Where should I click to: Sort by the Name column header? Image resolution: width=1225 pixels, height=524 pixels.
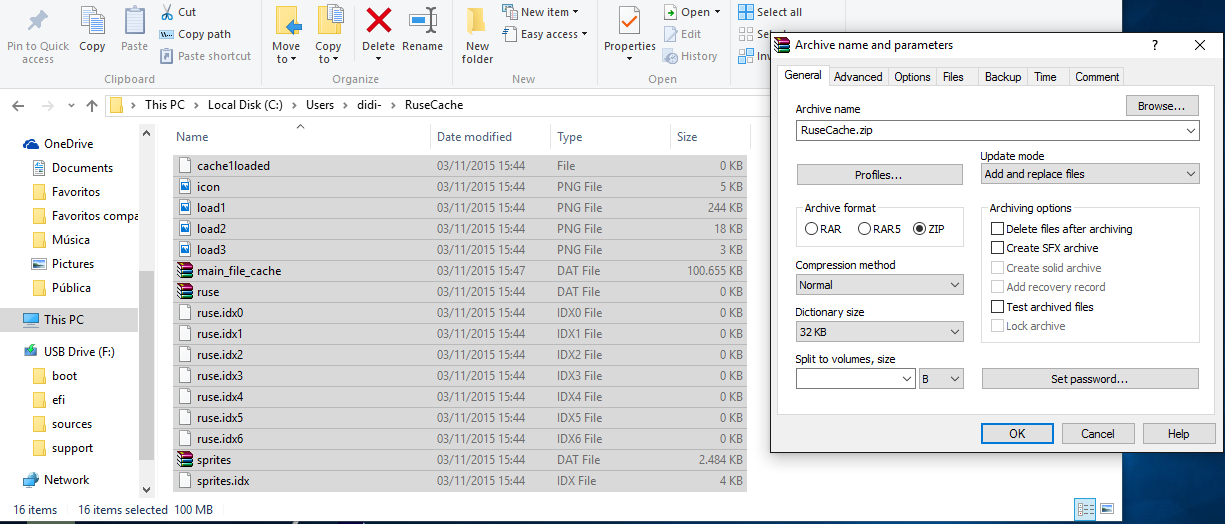point(192,137)
